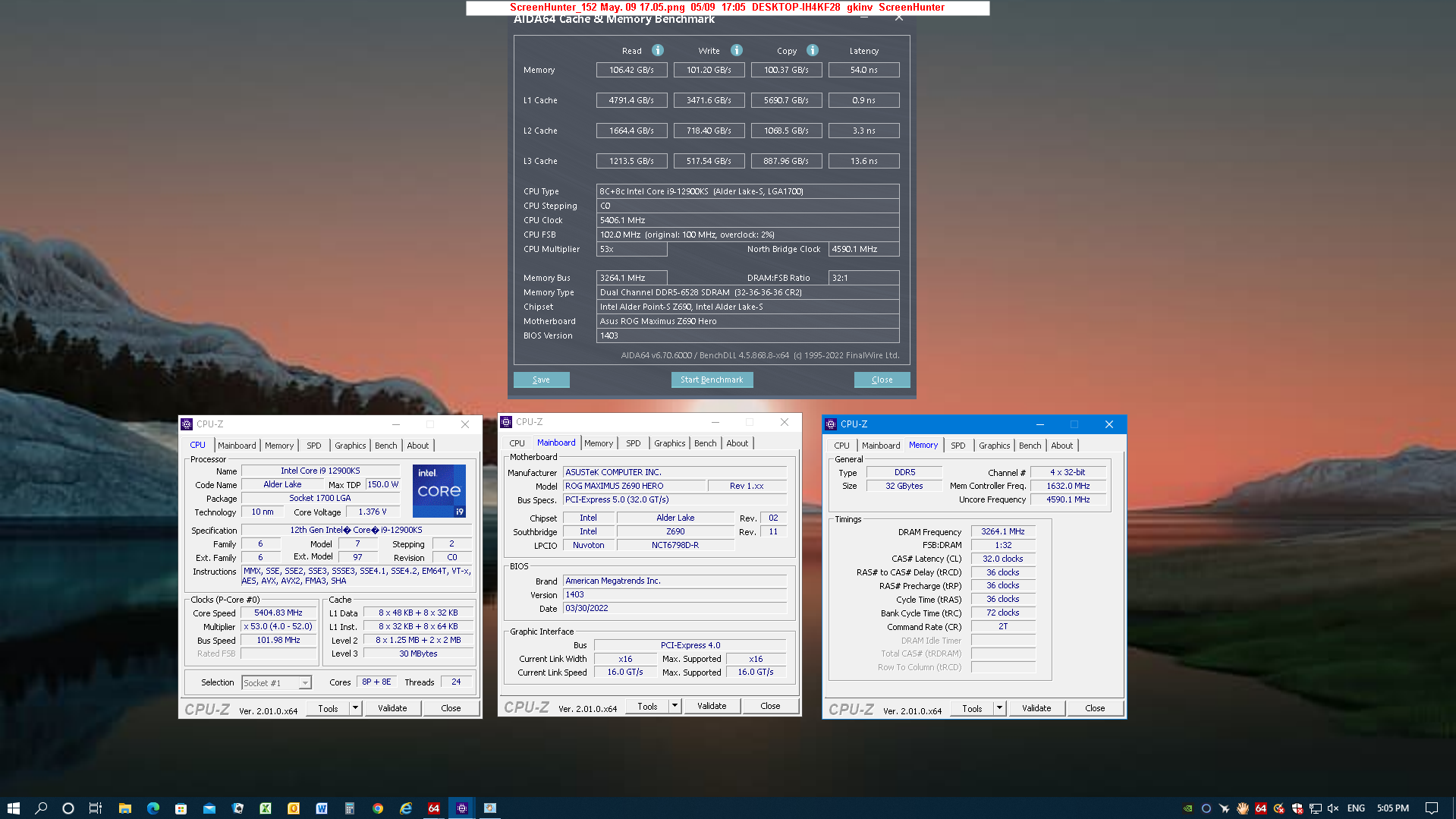Open Graphics tab in middle CPU-Z window
Viewport: 1456px width, 819px height.
[x=670, y=443]
